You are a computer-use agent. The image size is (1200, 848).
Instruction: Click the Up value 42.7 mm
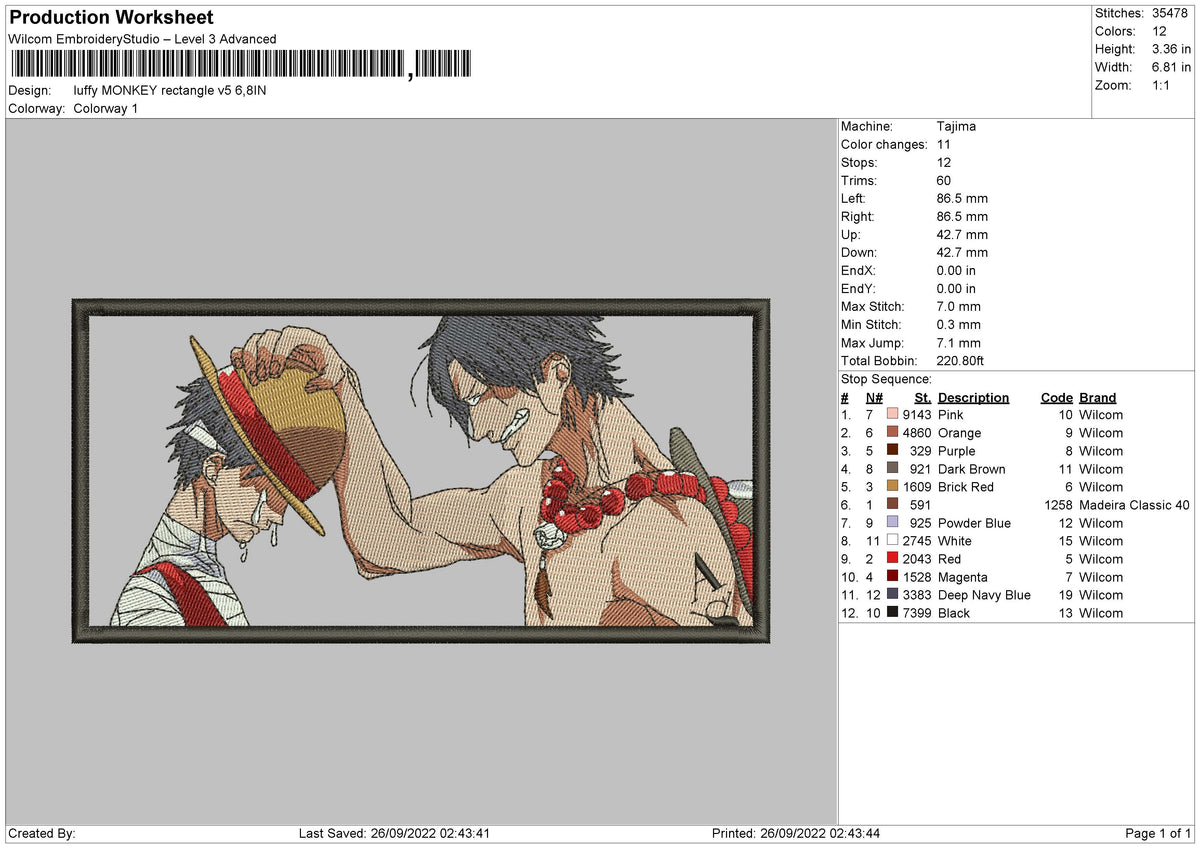click(962, 235)
